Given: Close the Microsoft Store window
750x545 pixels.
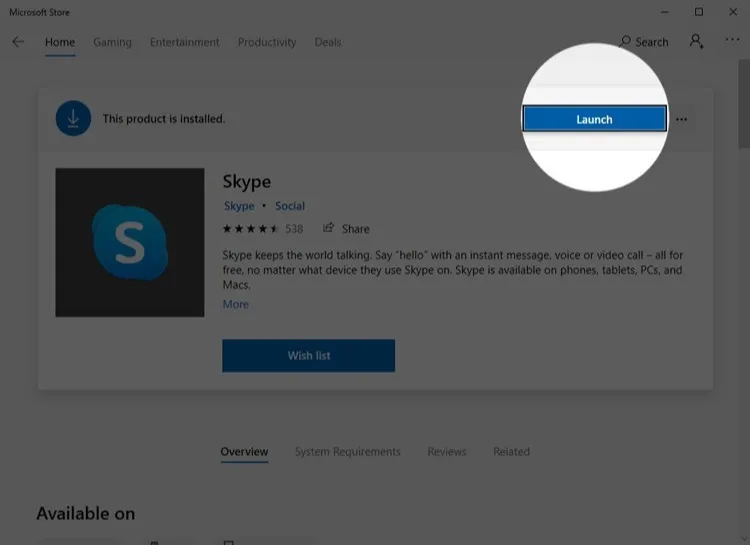Looking at the screenshot, I should (733, 12).
